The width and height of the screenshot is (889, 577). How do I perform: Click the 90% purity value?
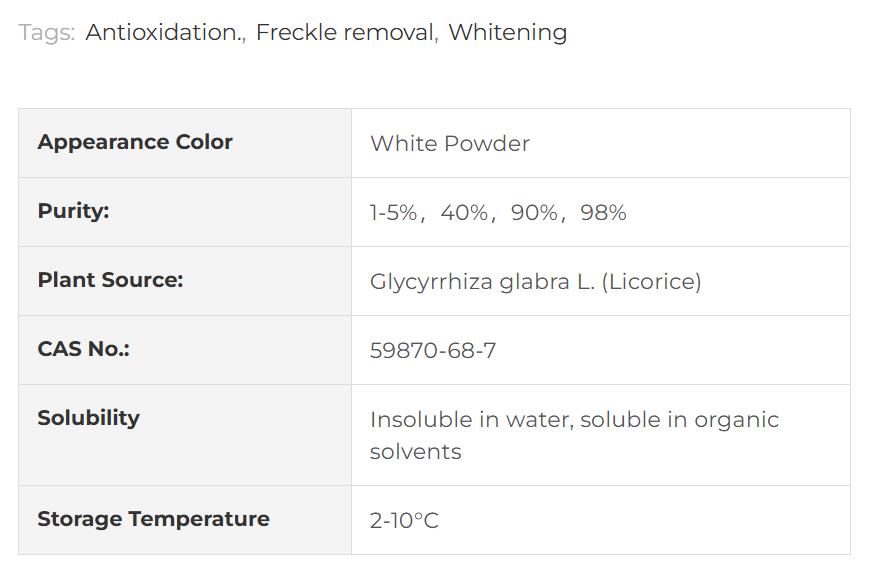(x=534, y=212)
